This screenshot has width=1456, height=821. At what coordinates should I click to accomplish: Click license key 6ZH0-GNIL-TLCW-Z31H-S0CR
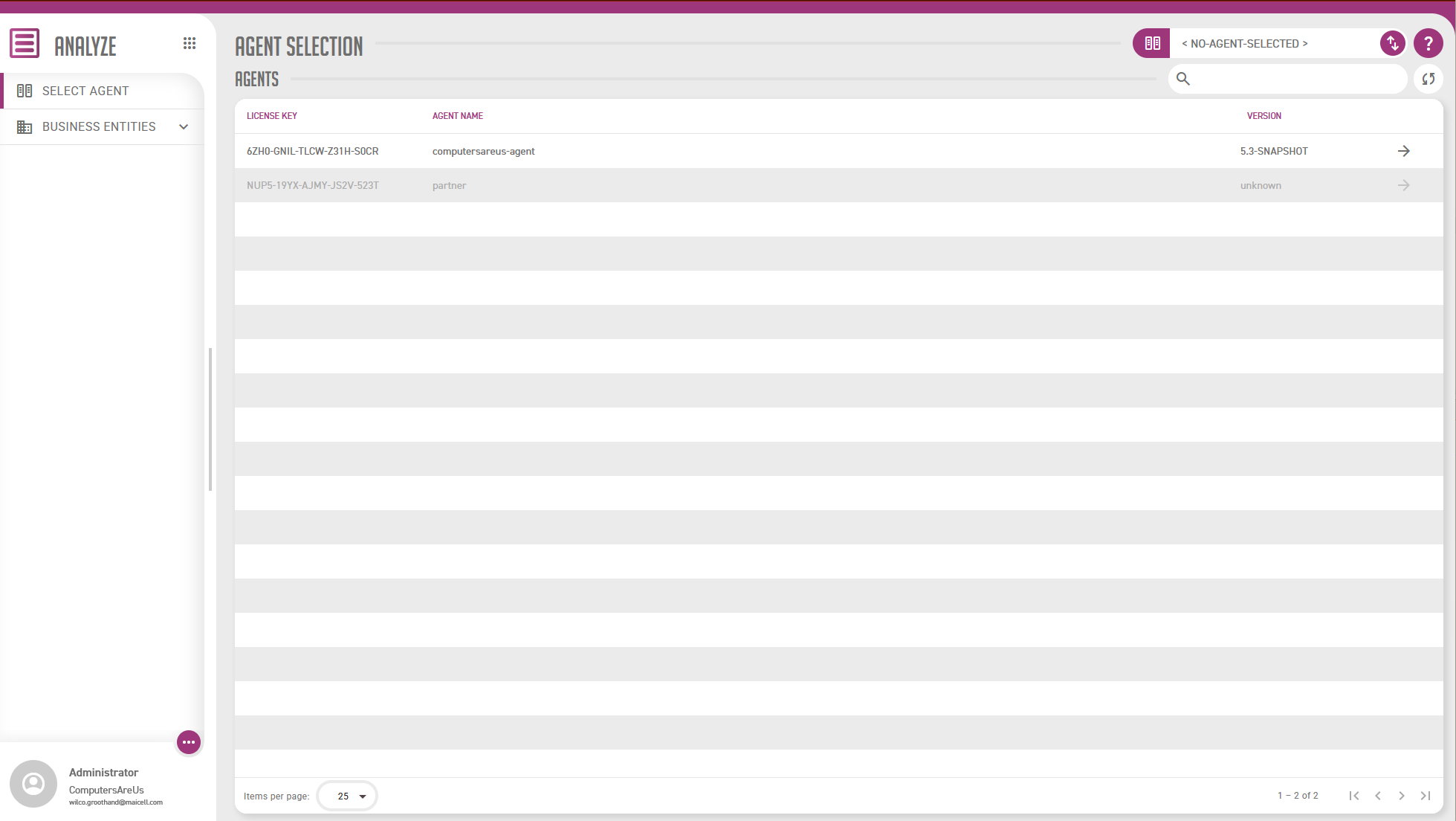click(313, 151)
